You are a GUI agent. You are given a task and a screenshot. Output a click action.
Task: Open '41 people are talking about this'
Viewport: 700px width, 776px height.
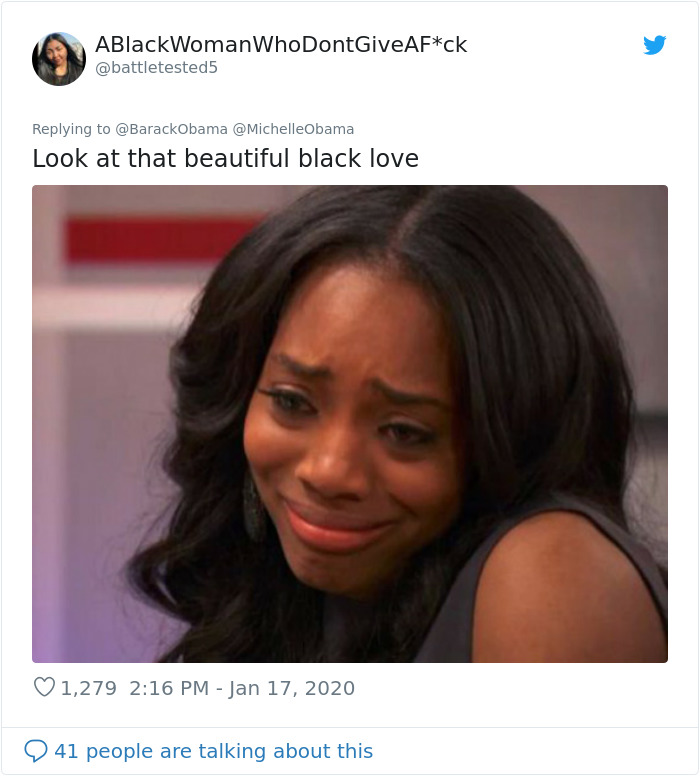pyautogui.click(x=213, y=751)
